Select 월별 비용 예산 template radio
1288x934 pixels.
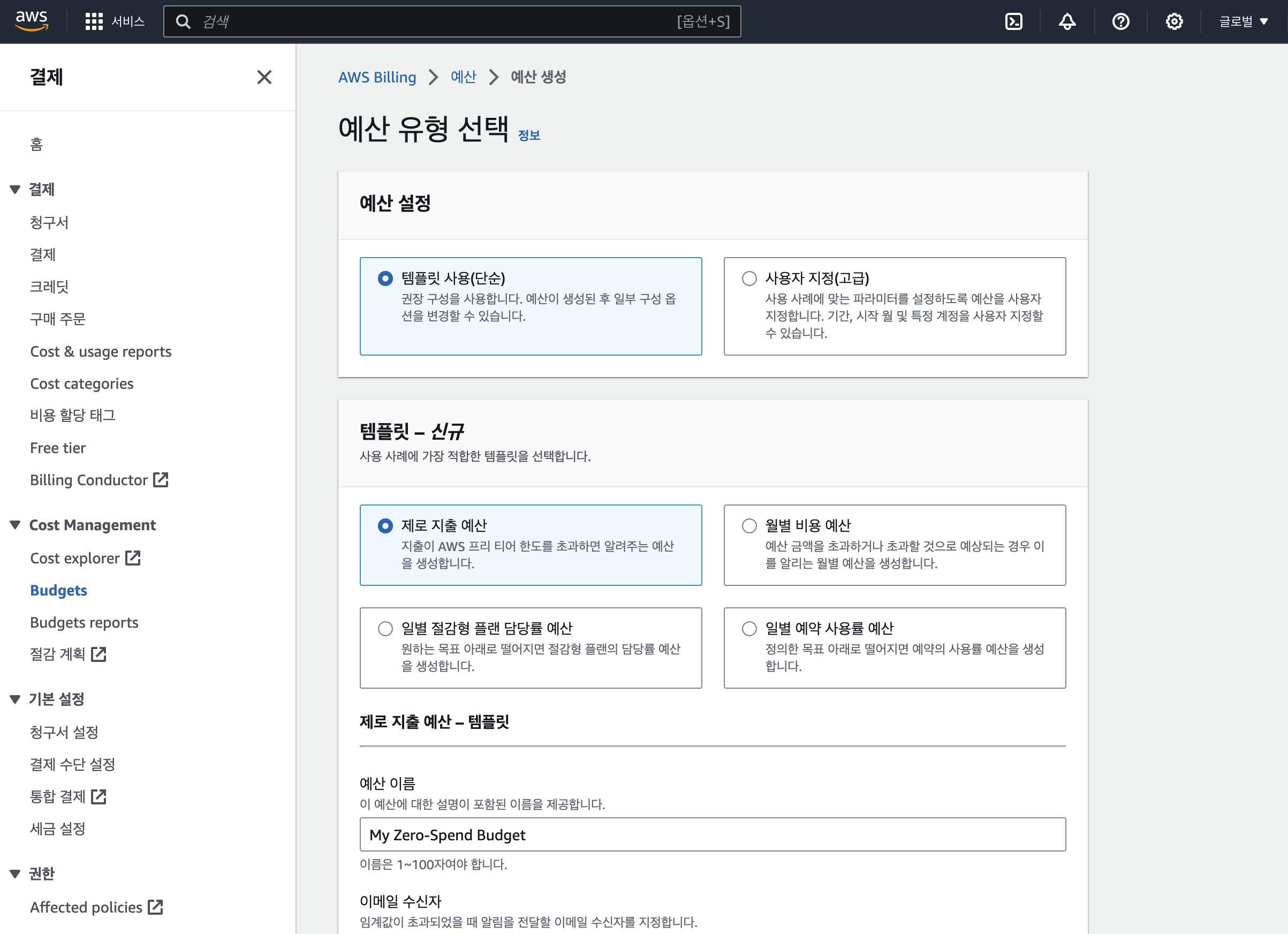pos(749,525)
